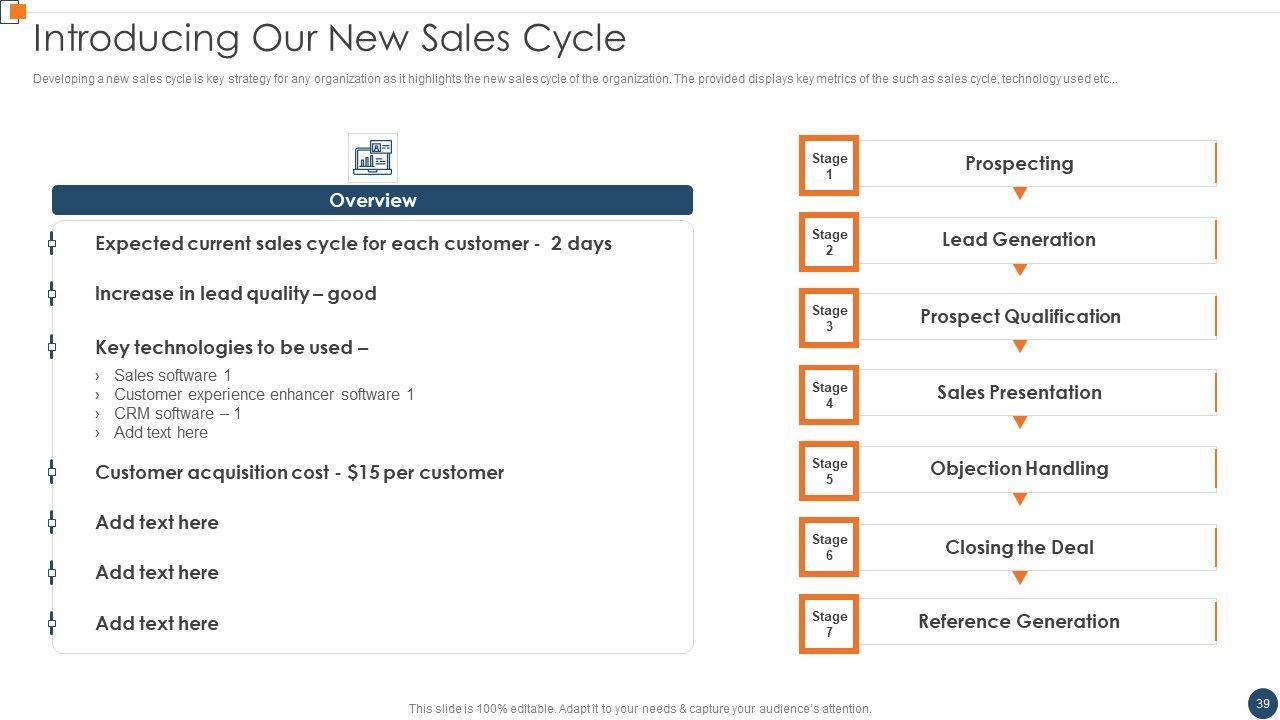Click the Stage 5 orange box
The width and height of the screenshot is (1280, 720).
tap(829, 471)
